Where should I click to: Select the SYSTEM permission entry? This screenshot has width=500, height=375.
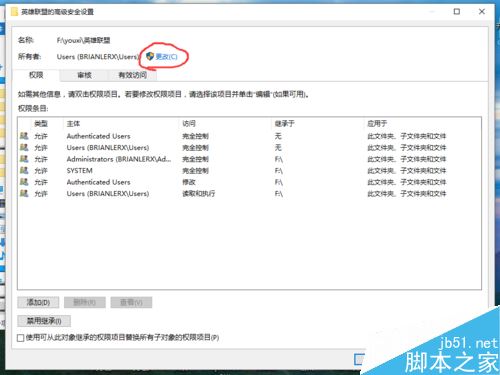click(x=249, y=171)
